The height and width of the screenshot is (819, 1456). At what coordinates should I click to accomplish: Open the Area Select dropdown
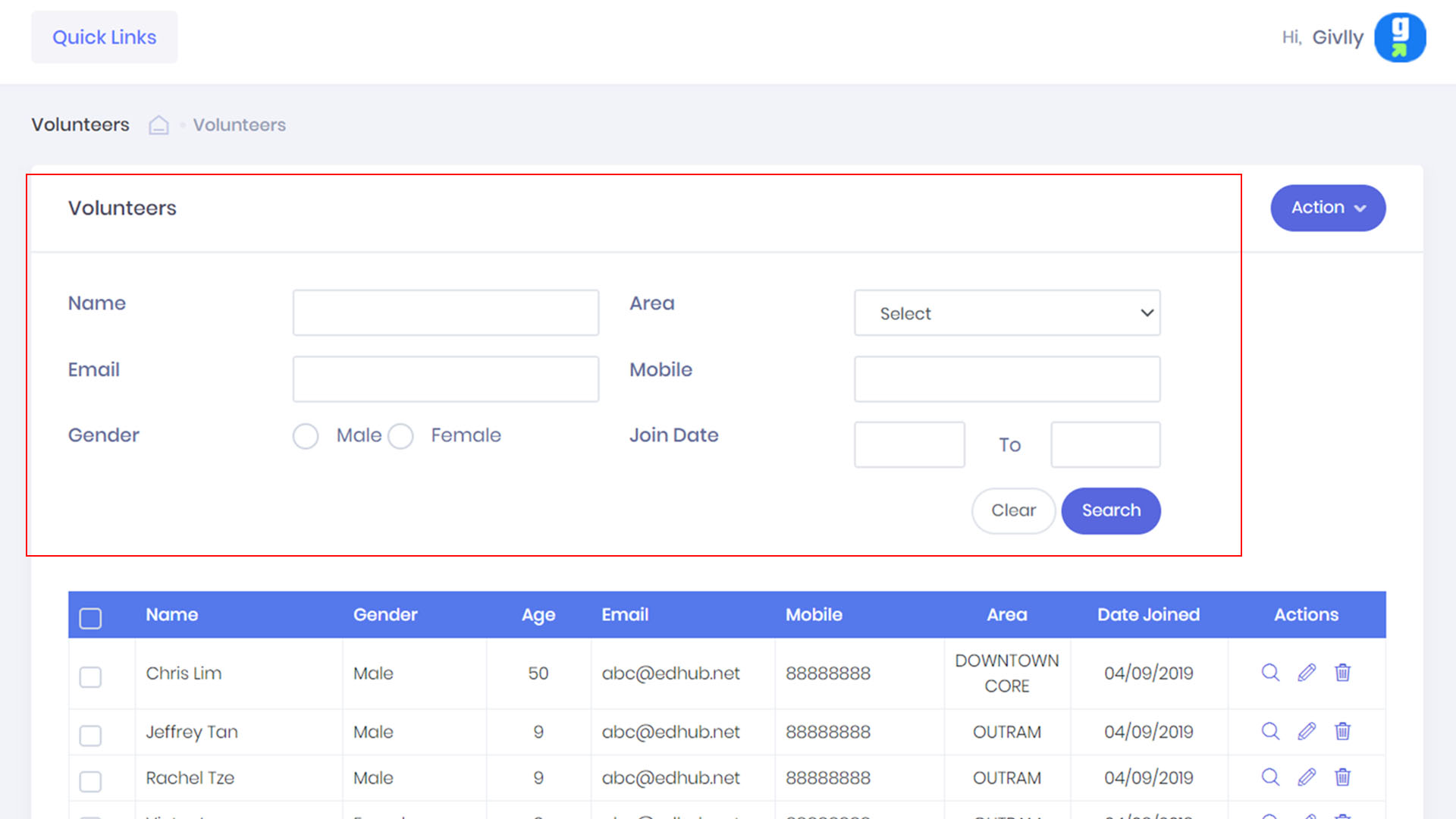tap(1007, 312)
